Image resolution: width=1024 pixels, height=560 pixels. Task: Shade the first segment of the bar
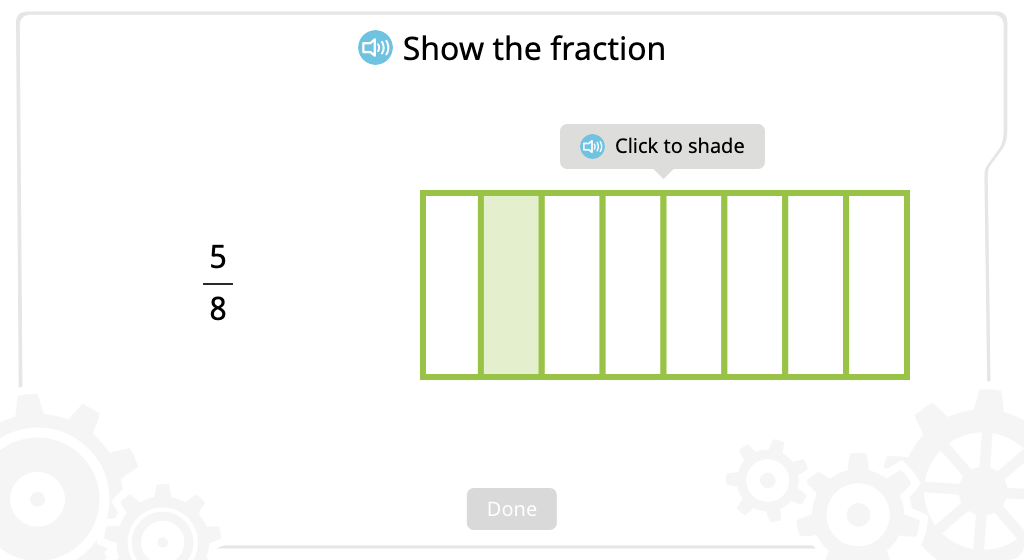pos(451,285)
